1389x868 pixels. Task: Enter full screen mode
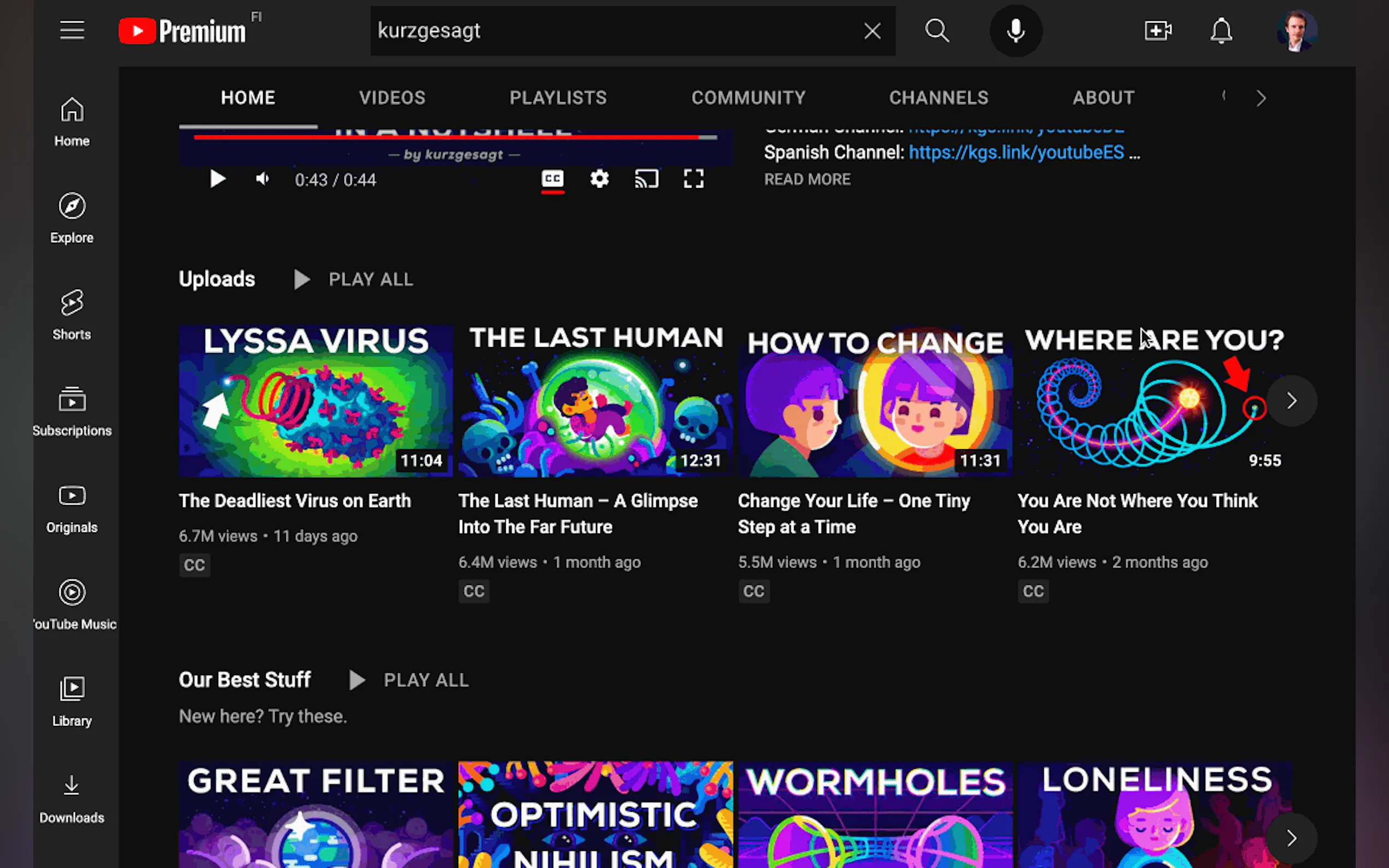[693, 180]
